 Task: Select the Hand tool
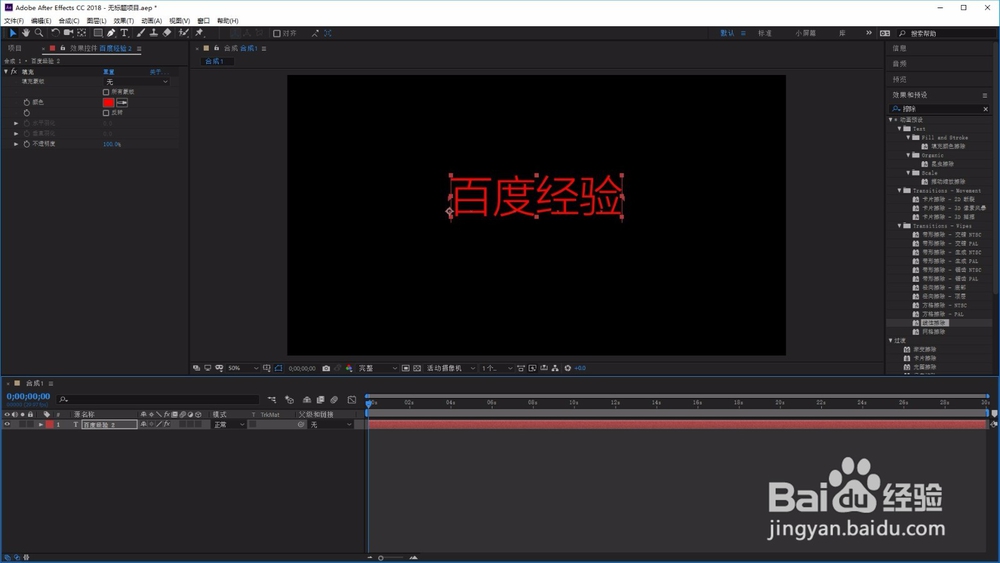click(x=26, y=33)
